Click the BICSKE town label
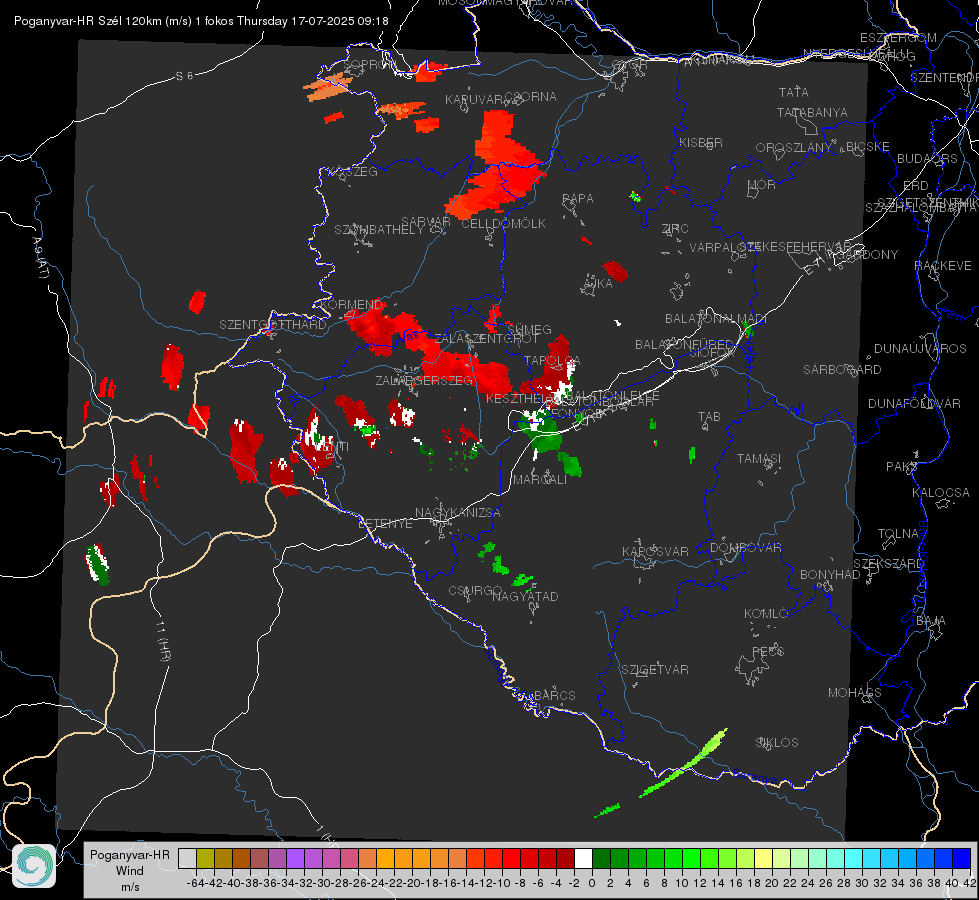Image resolution: width=979 pixels, height=900 pixels. pyautogui.click(x=868, y=146)
